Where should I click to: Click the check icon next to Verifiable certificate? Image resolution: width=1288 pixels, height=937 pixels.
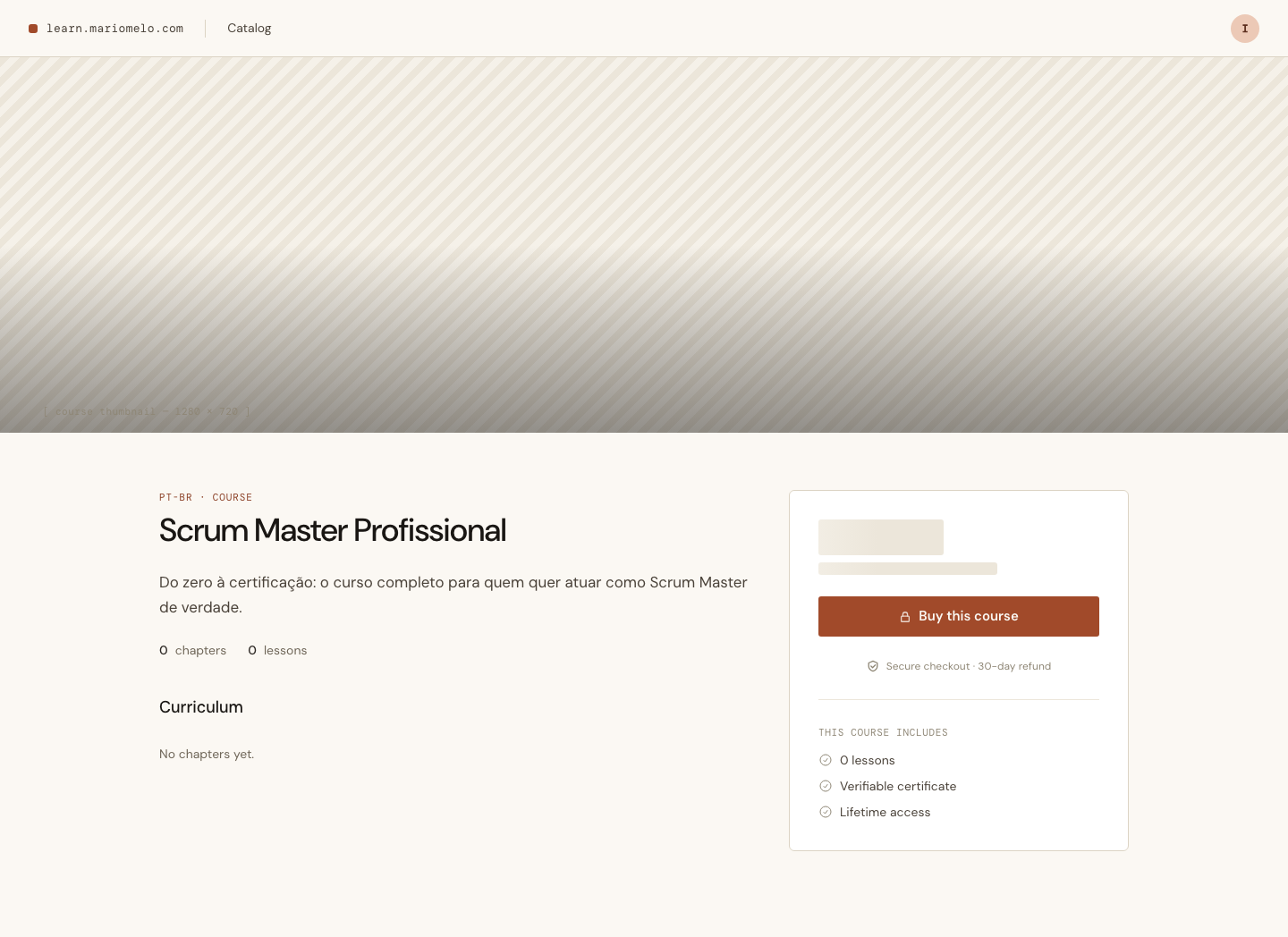click(x=826, y=786)
